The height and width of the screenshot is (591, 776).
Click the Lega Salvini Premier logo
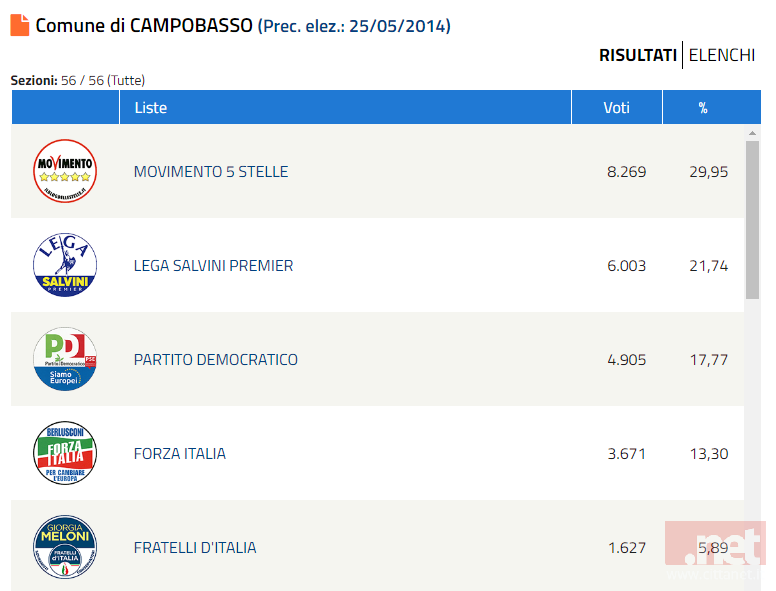click(65, 265)
